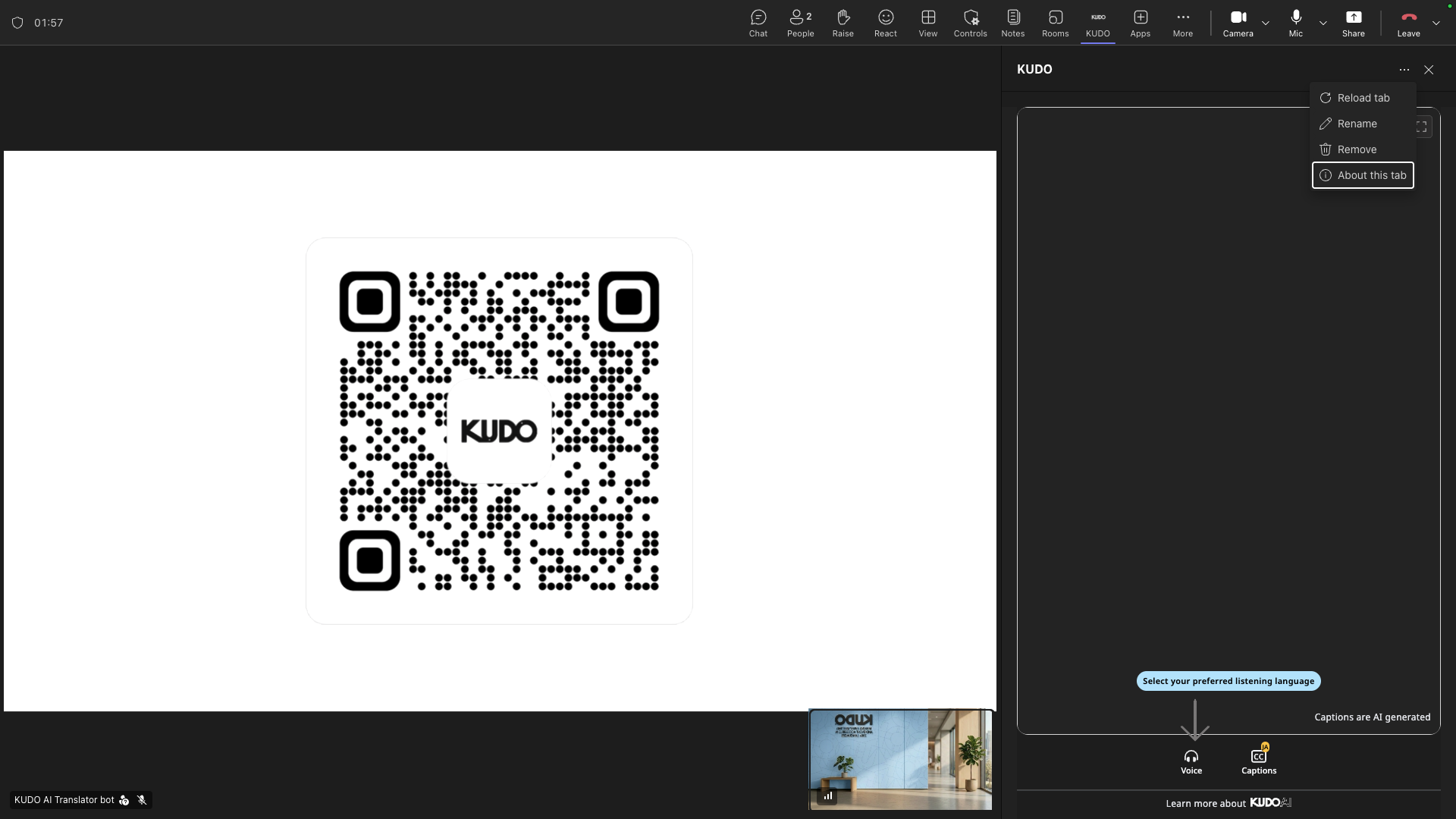Toggle AI Captions in KUDO panel
The height and width of the screenshot is (819, 1456).
click(1259, 760)
